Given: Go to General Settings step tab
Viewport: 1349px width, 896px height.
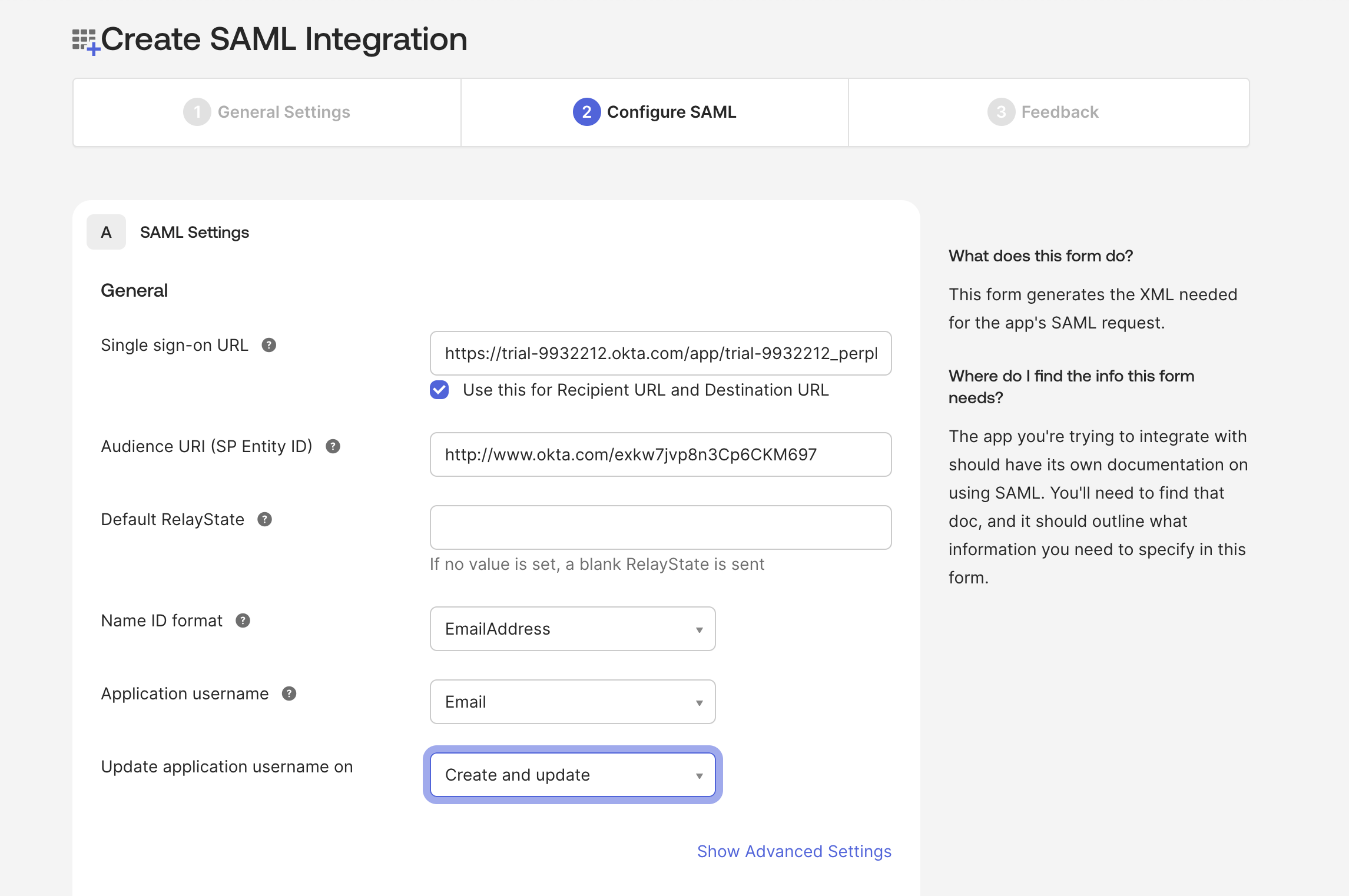Looking at the screenshot, I should [267, 112].
